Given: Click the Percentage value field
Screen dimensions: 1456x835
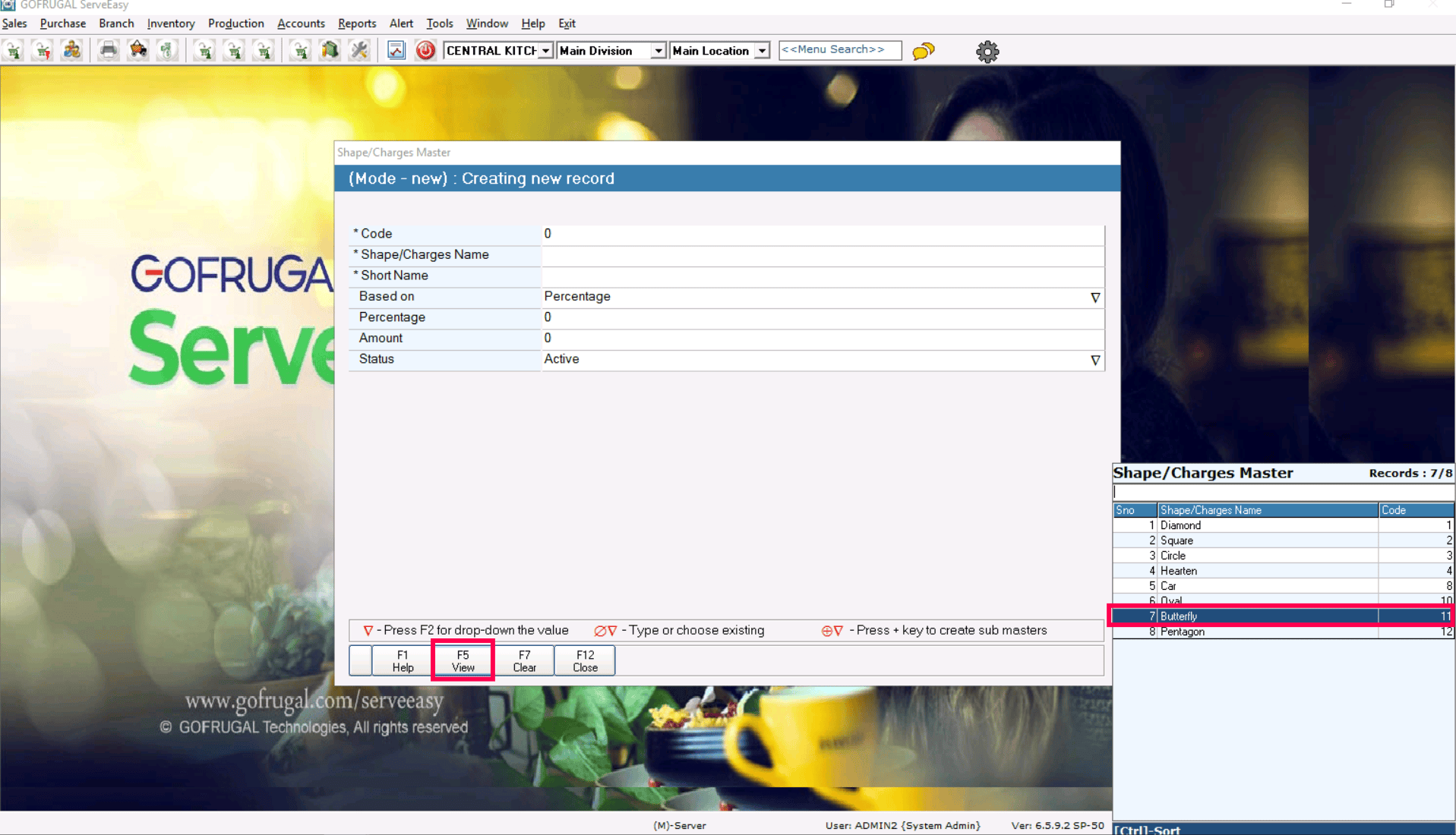Looking at the screenshot, I should point(823,318).
